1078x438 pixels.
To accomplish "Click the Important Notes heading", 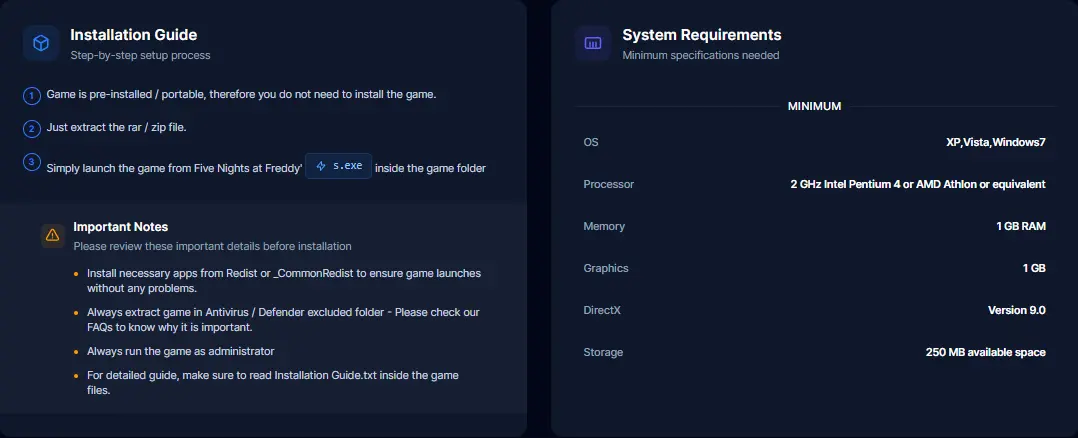I will point(120,227).
